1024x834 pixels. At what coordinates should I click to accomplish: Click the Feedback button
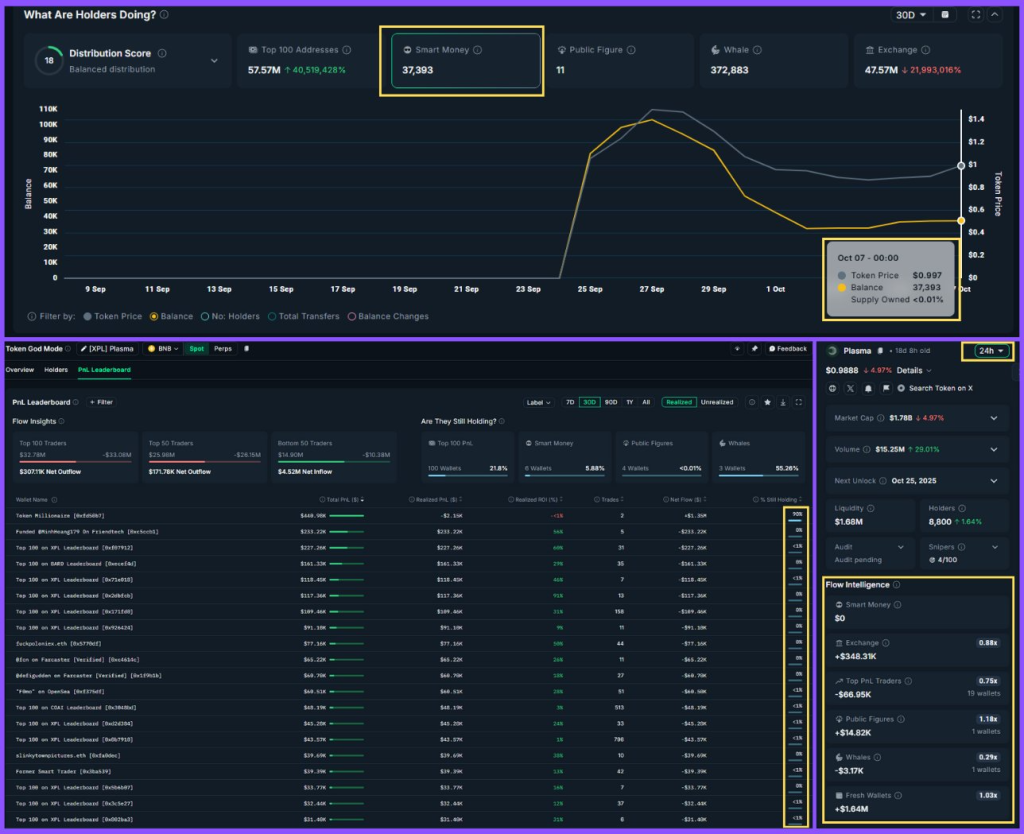pos(787,349)
